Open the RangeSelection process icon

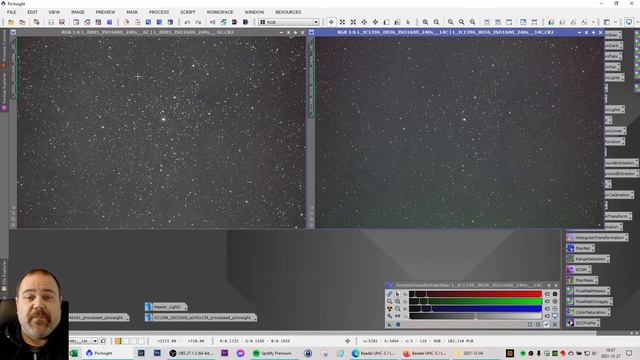pyautogui.click(x=588, y=259)
